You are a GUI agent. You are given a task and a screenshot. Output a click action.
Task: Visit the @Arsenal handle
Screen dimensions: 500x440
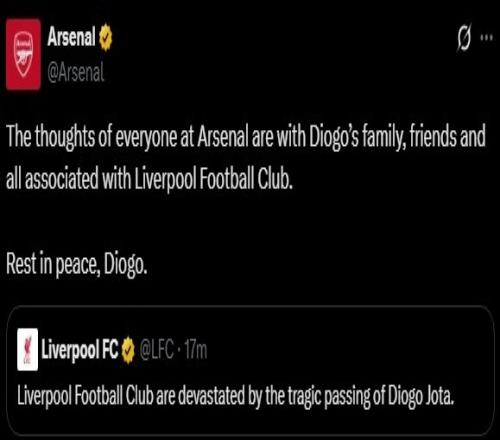pos(76,73)
